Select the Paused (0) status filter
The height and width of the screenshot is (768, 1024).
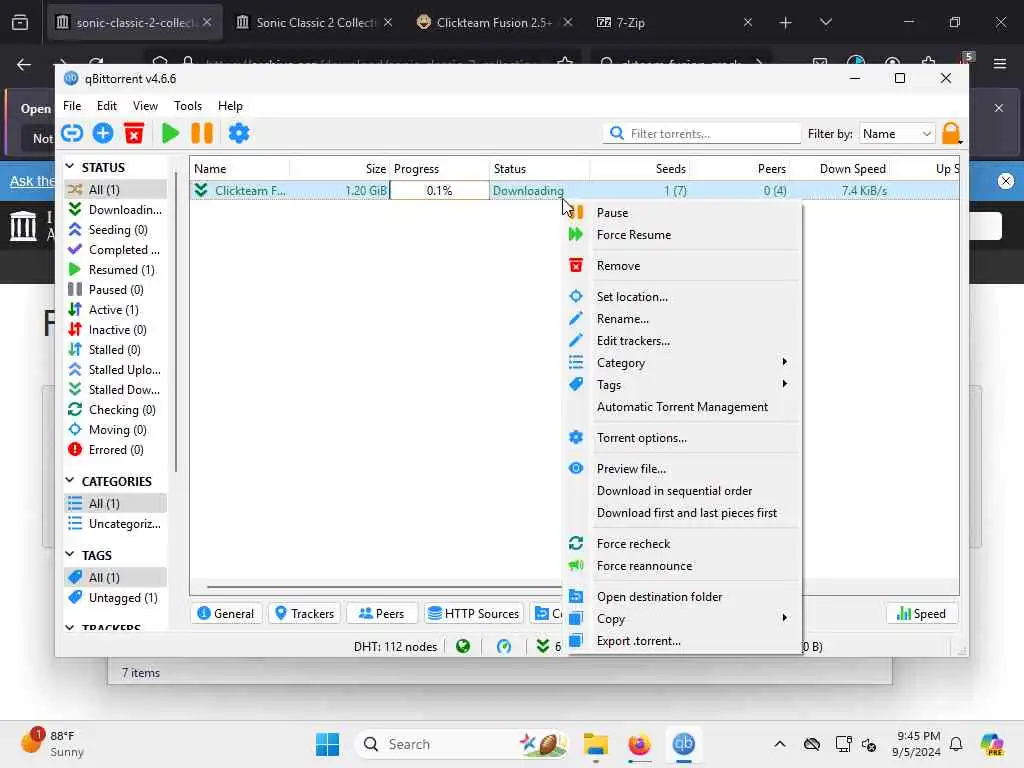coord(116,289)
